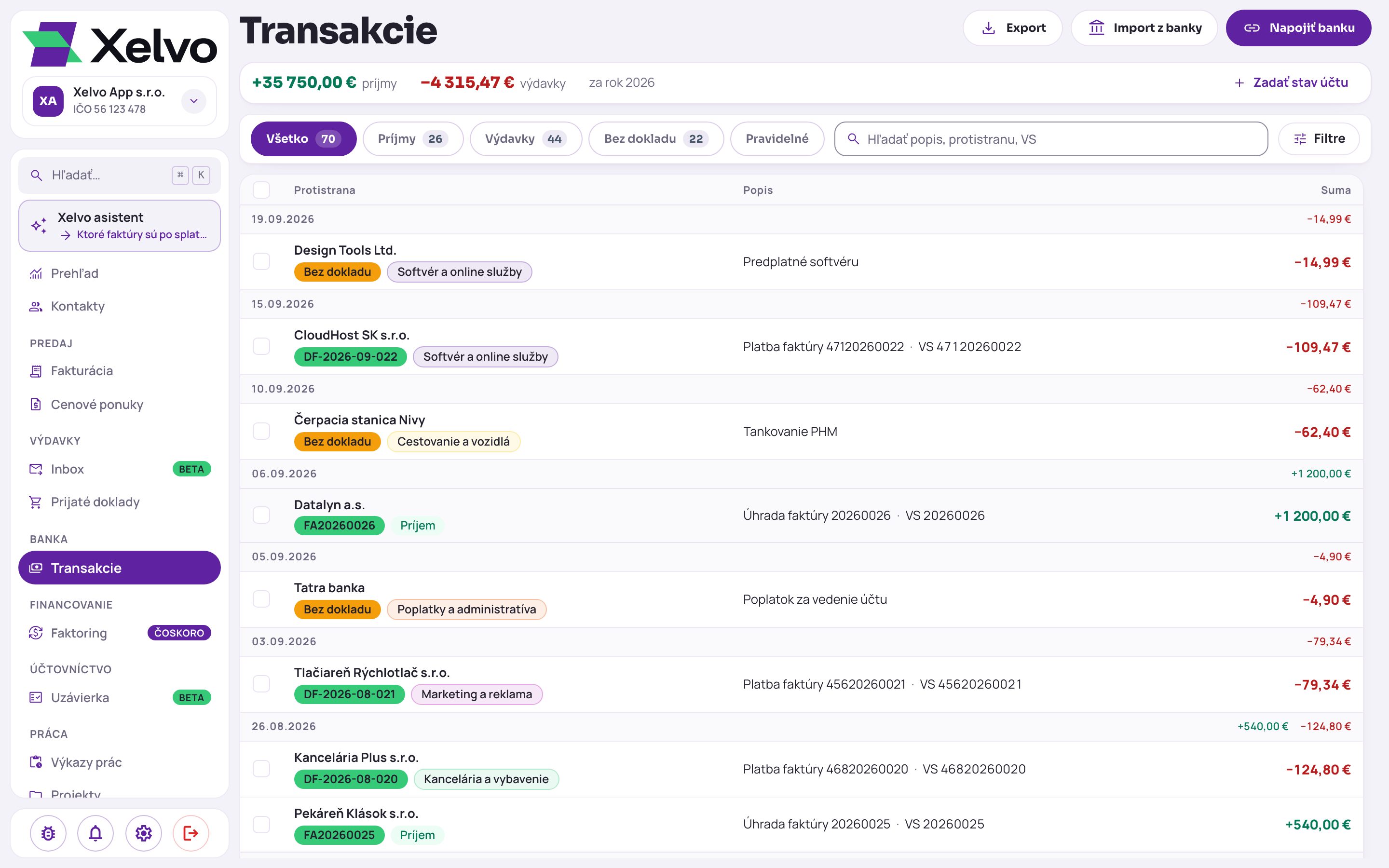Show the Bez dokladu tab
The image size is (1389, 868).
click(x=656, y=139)
